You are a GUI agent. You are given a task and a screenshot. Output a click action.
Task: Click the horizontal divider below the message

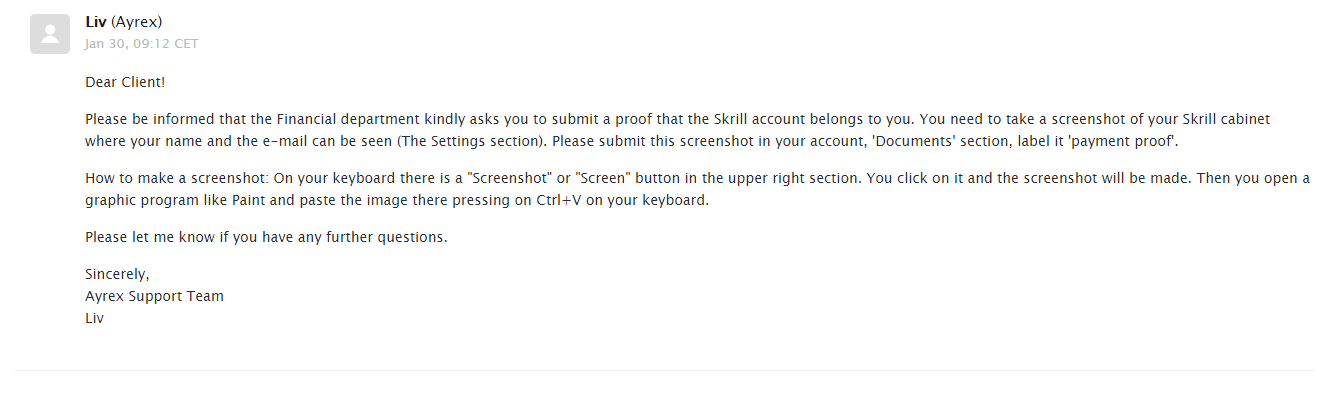click(x=665, y=371)
